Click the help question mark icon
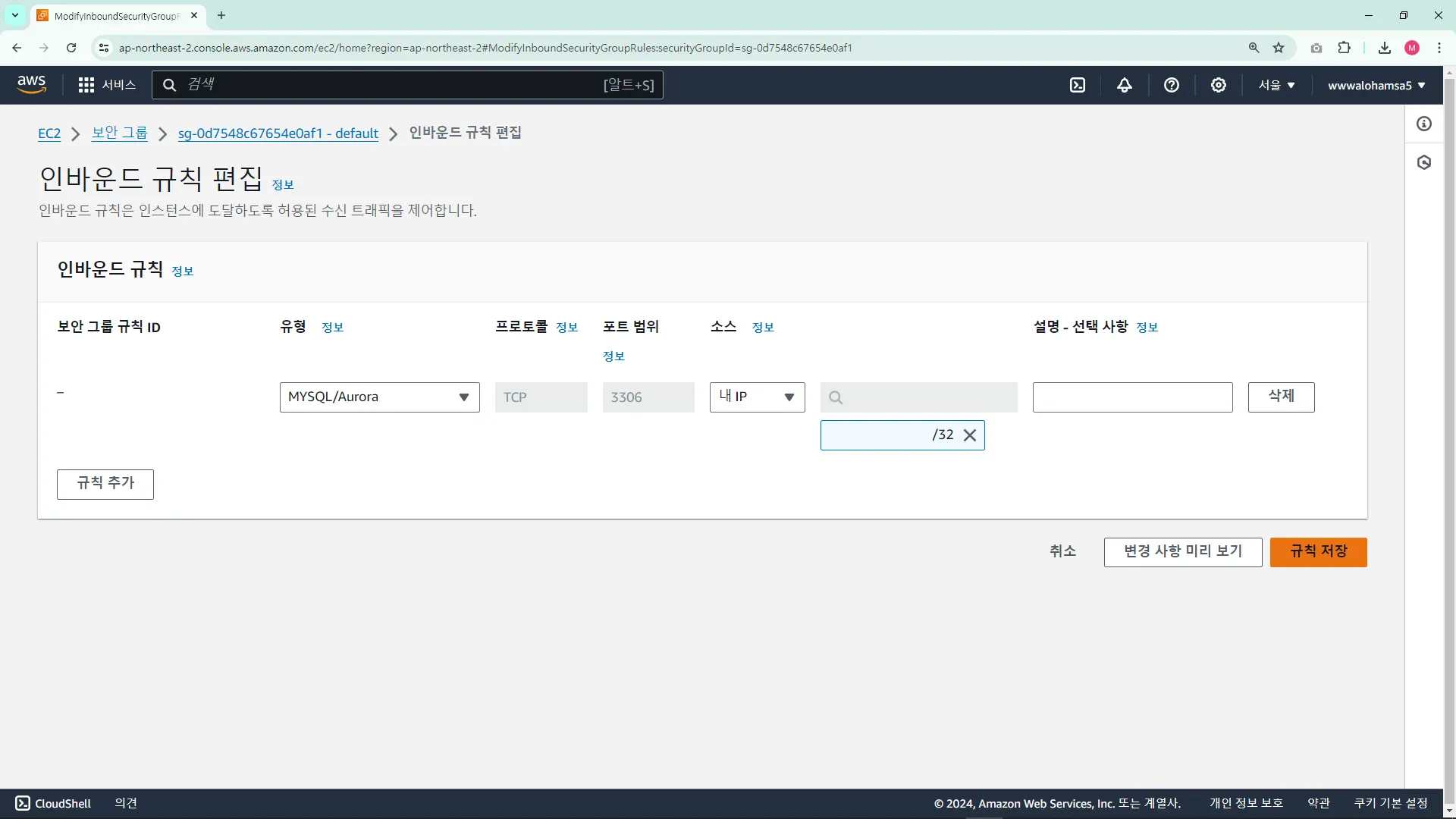 coord(1172,85)
